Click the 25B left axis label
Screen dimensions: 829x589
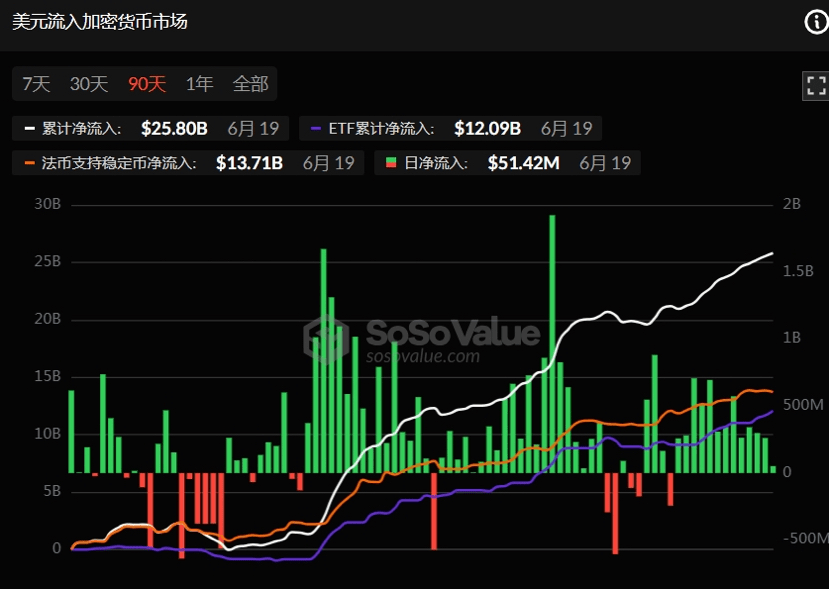(x=48, y=261)
